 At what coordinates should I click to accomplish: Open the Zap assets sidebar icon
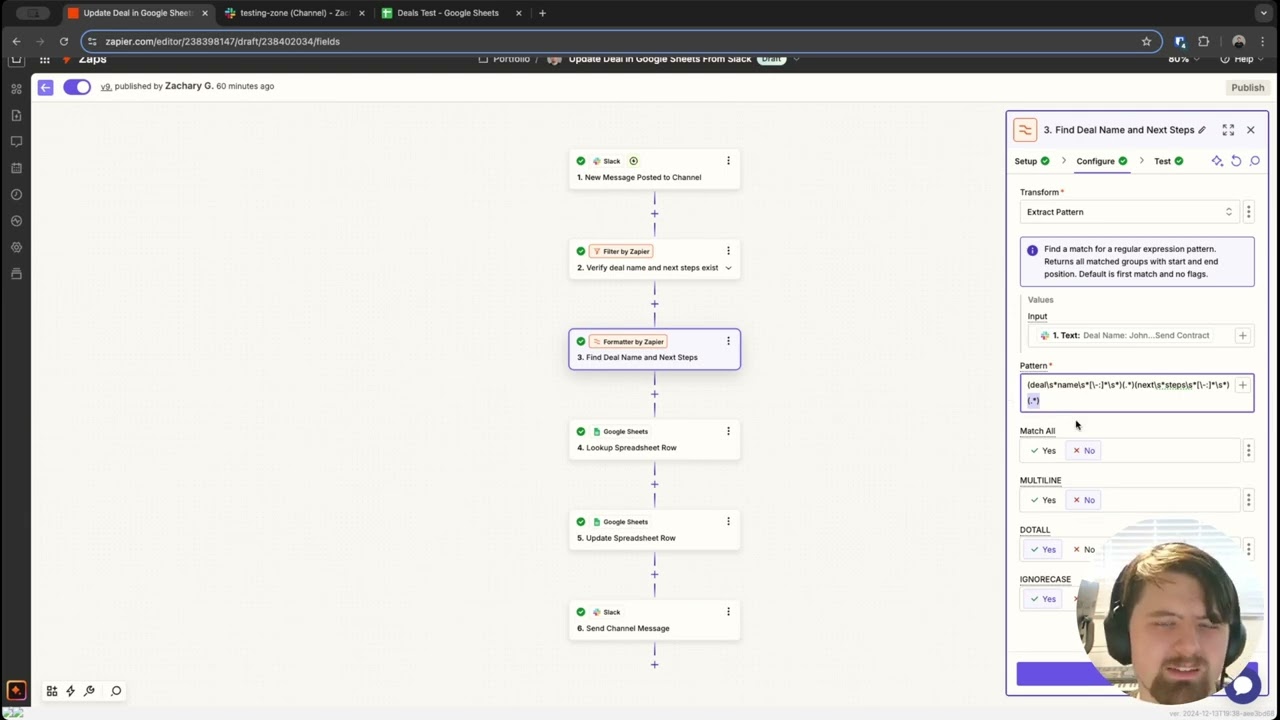click(16, 88)
